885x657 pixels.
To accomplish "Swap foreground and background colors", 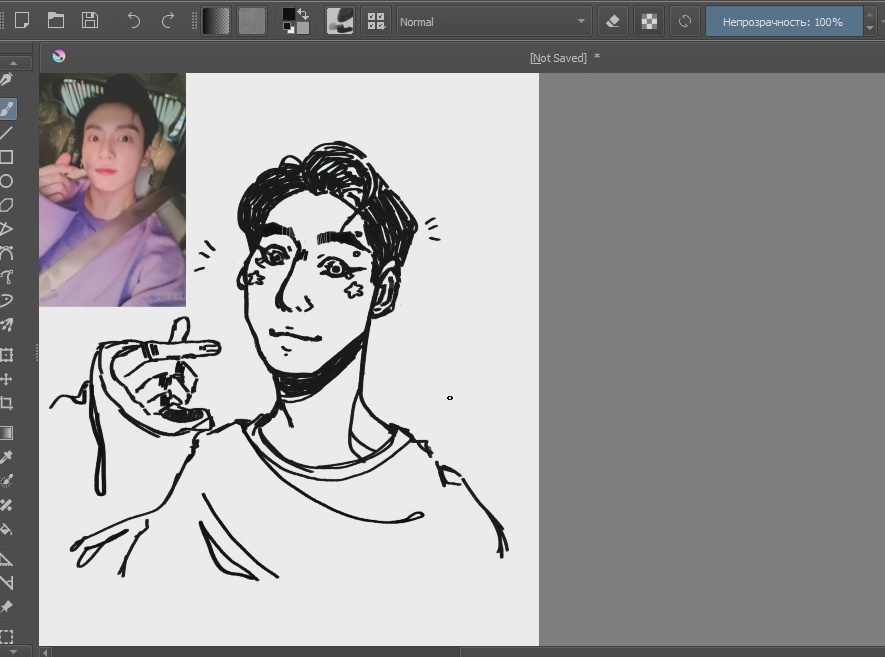I will tap(303, 14).
